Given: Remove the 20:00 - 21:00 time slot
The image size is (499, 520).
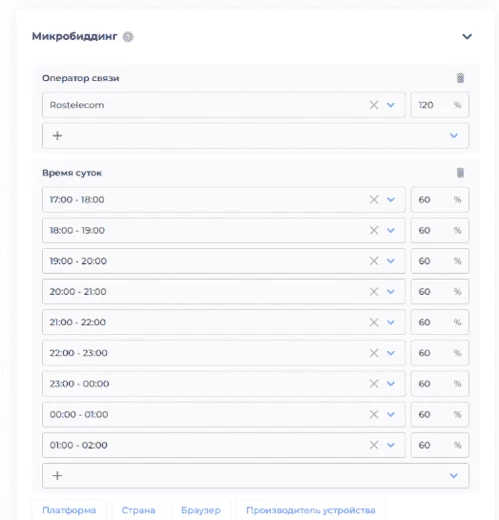Looking at the screenshot, I should [374, 292].
